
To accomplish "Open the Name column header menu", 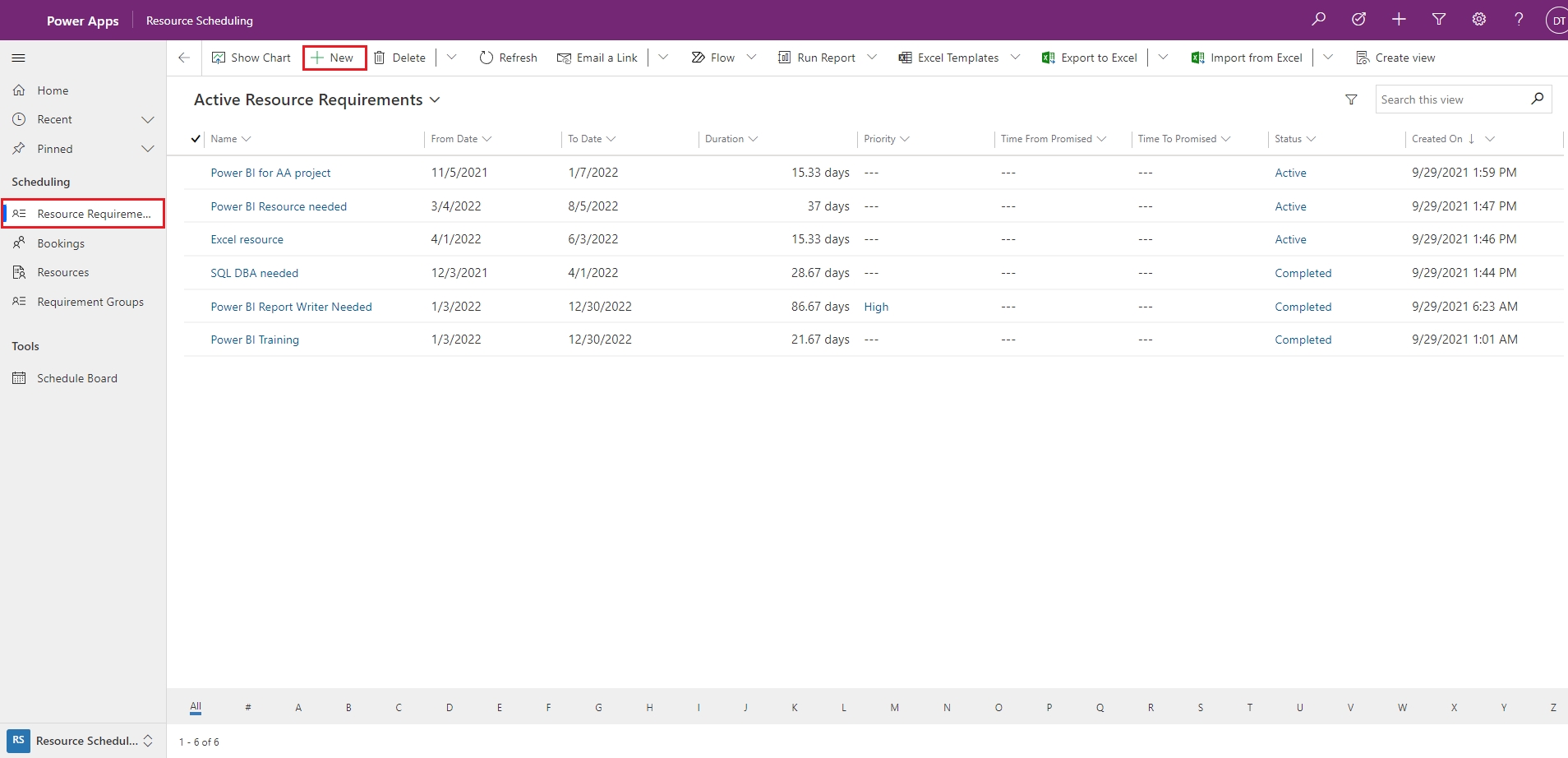I will (231, 139).
